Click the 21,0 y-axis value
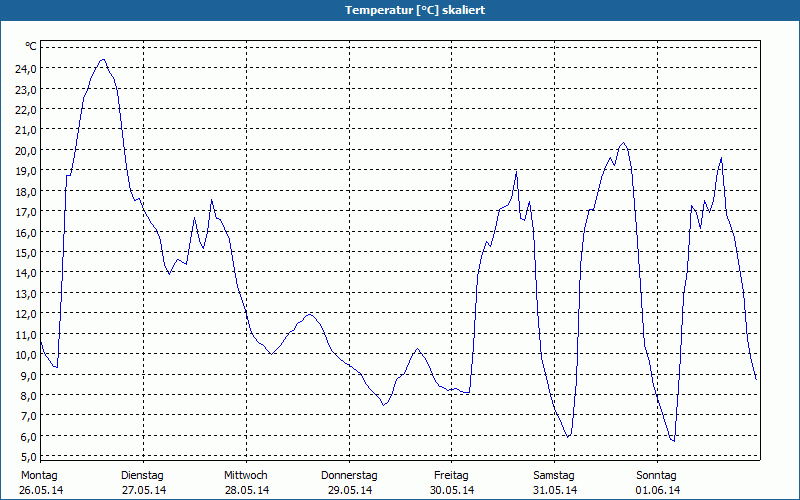The height and width of the screenshot is (500, 800). coord(26,130)
